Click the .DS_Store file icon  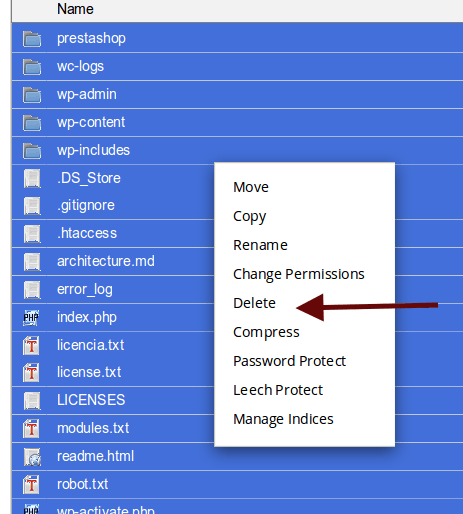[32, 178]
